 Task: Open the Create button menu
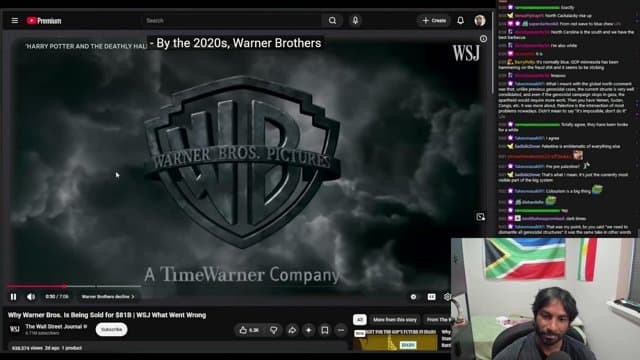tap(433, 20)
